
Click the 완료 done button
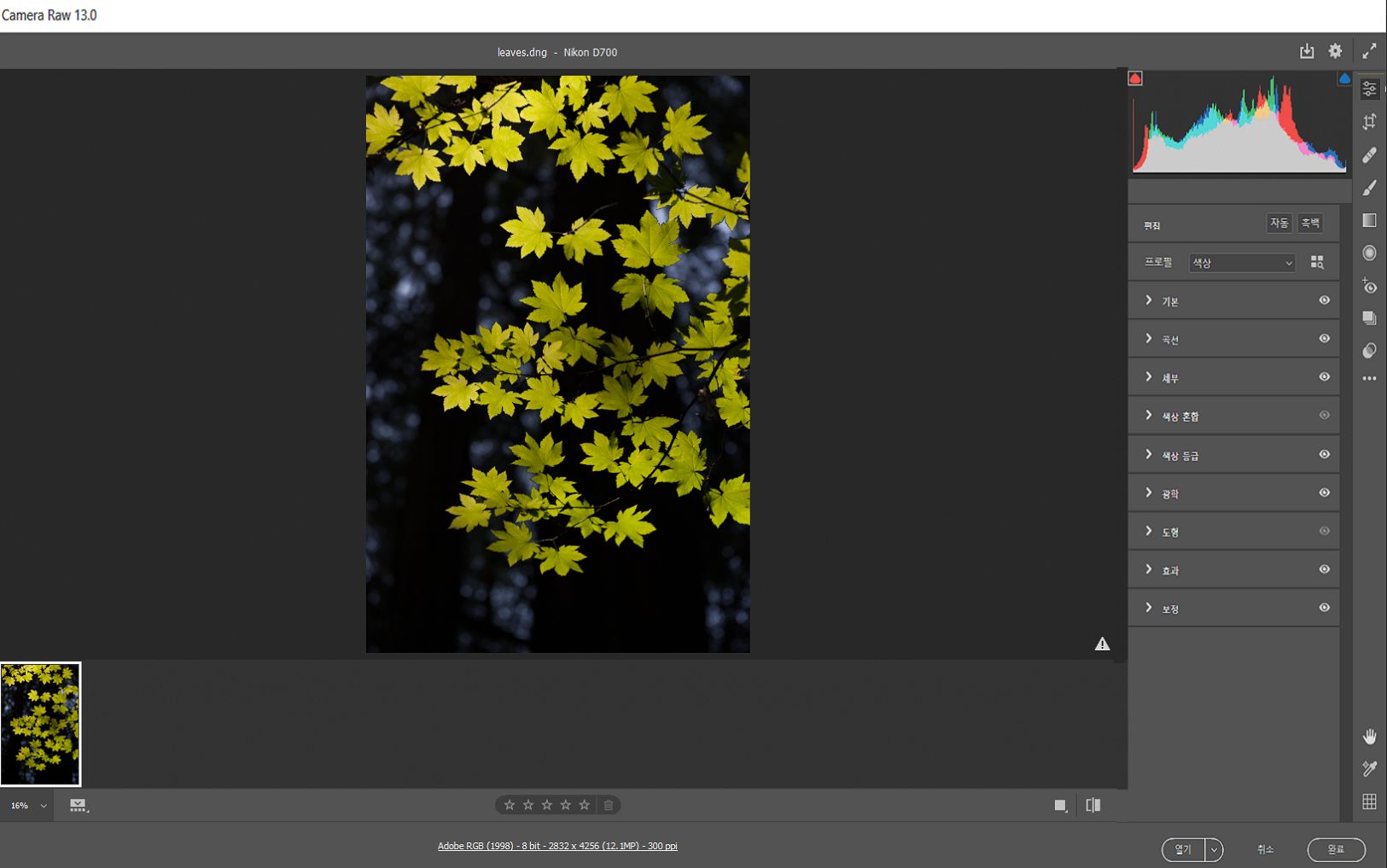[x=1336, y=850]
